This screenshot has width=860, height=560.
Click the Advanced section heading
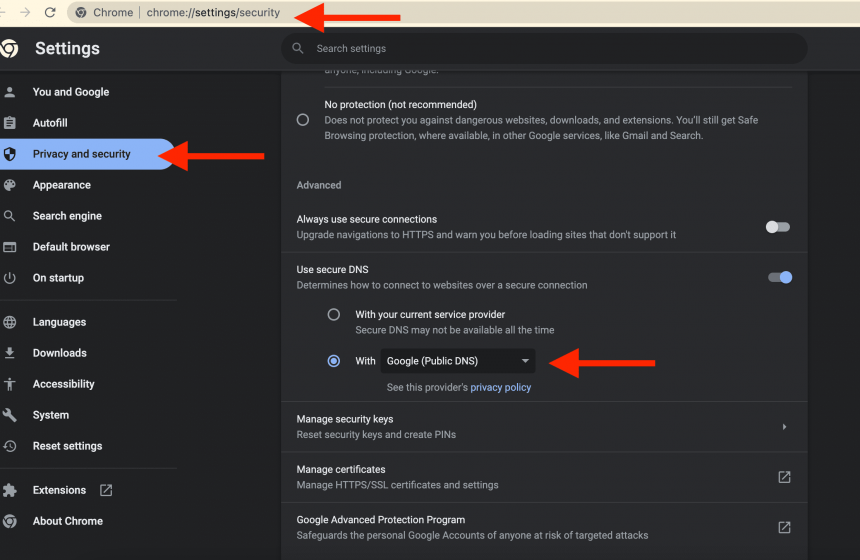[319, 185]
